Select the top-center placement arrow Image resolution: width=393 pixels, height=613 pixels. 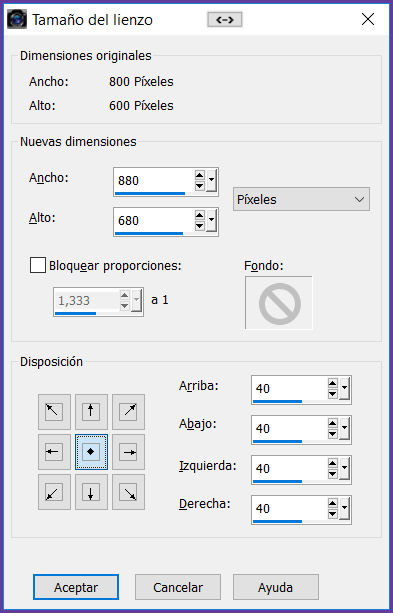[x=91, y=412]
